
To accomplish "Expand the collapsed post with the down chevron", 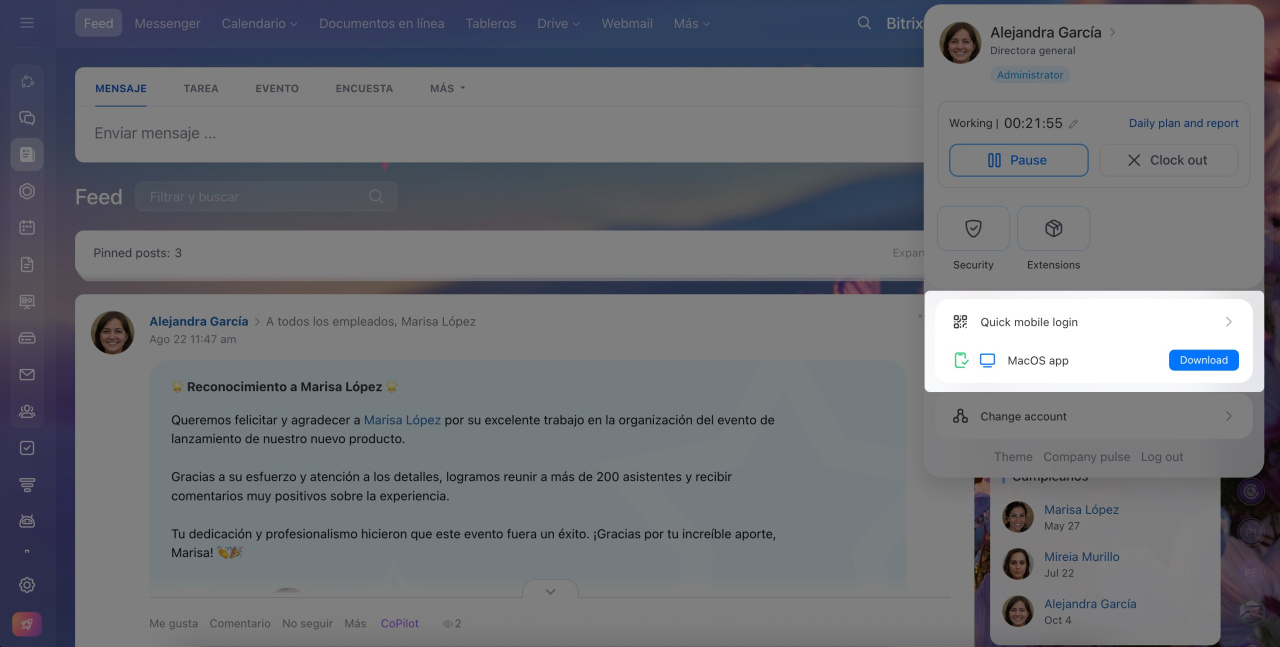I will (x=550, y=592).
